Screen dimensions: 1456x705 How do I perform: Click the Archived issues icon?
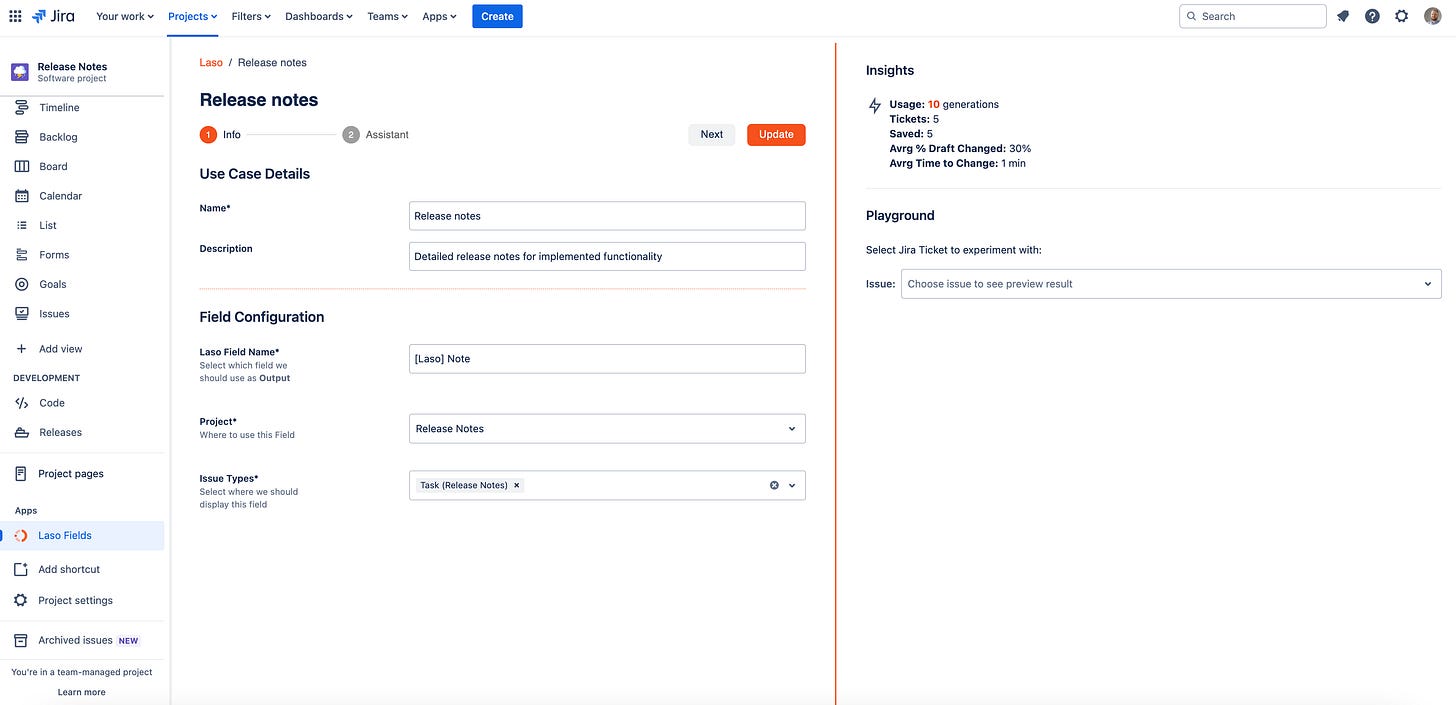tap(20, 640)
